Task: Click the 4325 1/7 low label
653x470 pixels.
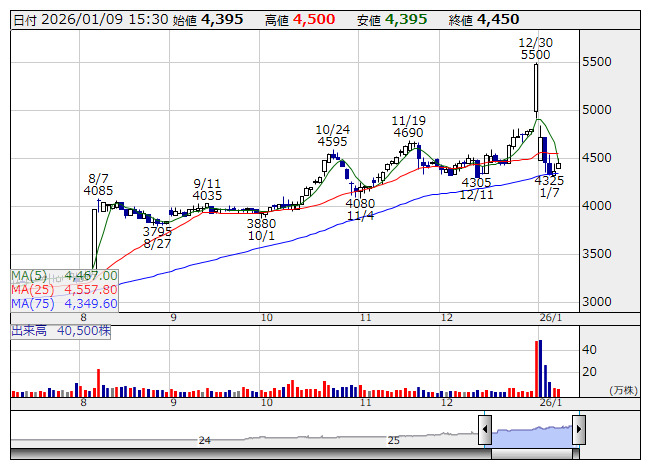Action: click(x=549, y=187)
